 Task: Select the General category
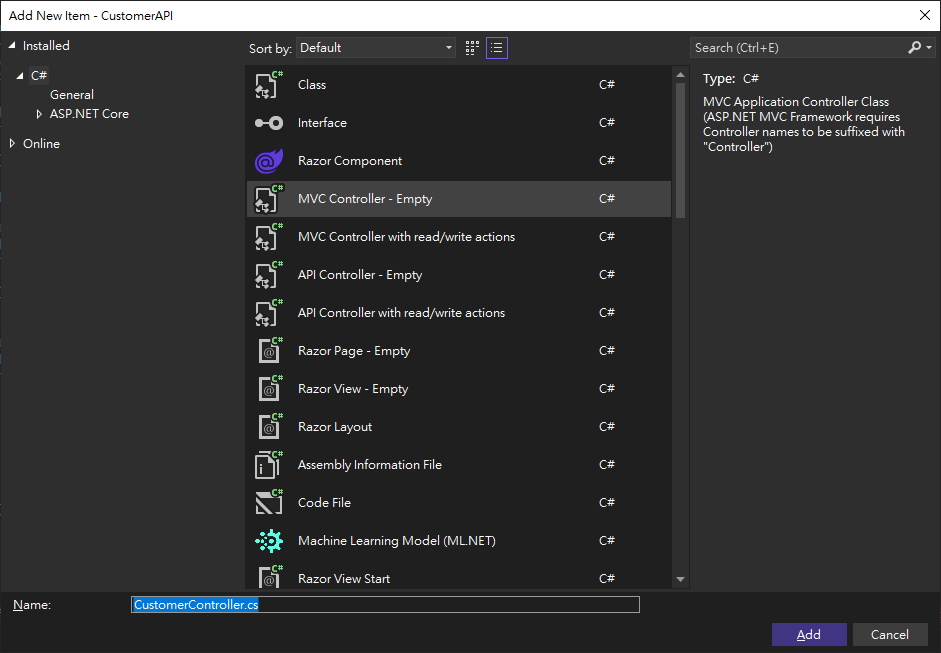(x=72, y=95)
